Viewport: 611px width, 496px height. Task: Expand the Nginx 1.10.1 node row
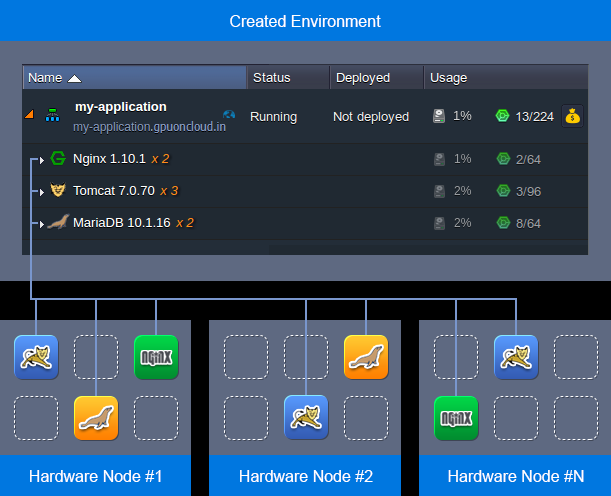[x=41, y=159]
